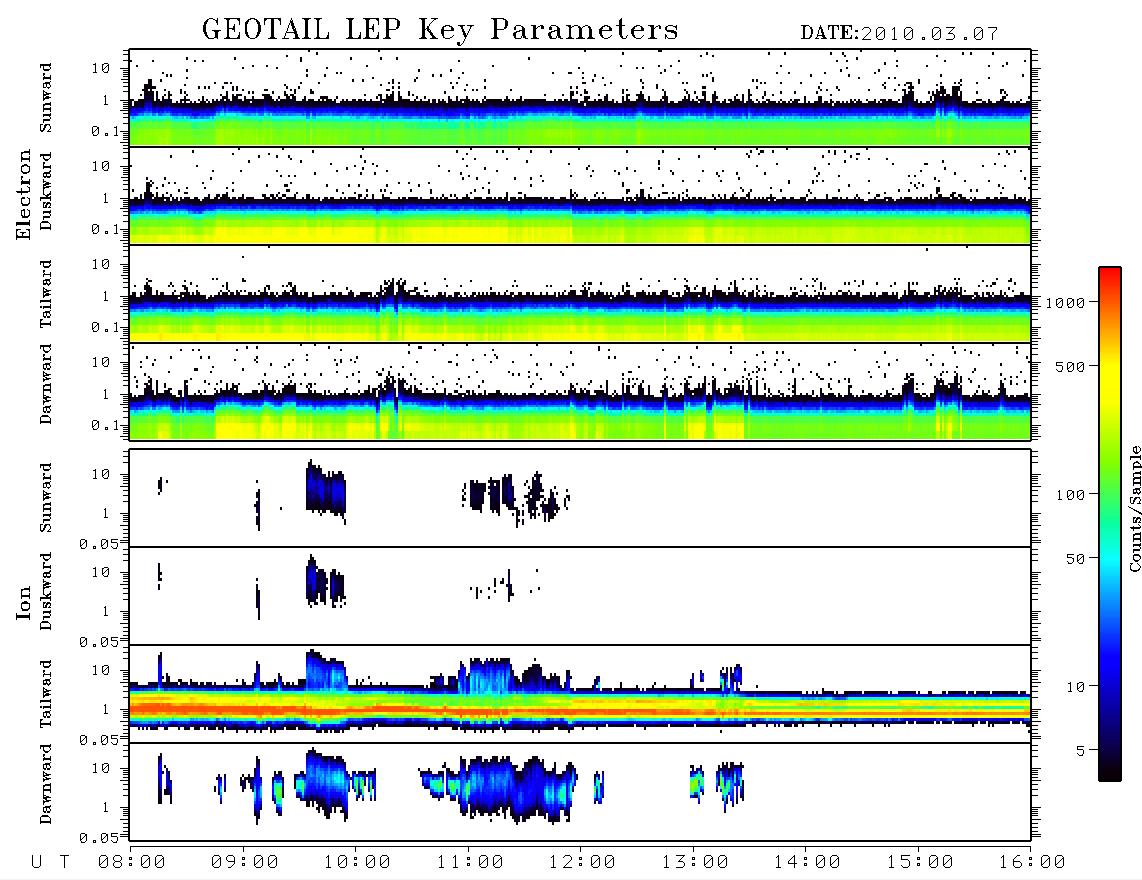
Task: Click the 12:00 time tick label
Action: point(582,863)
